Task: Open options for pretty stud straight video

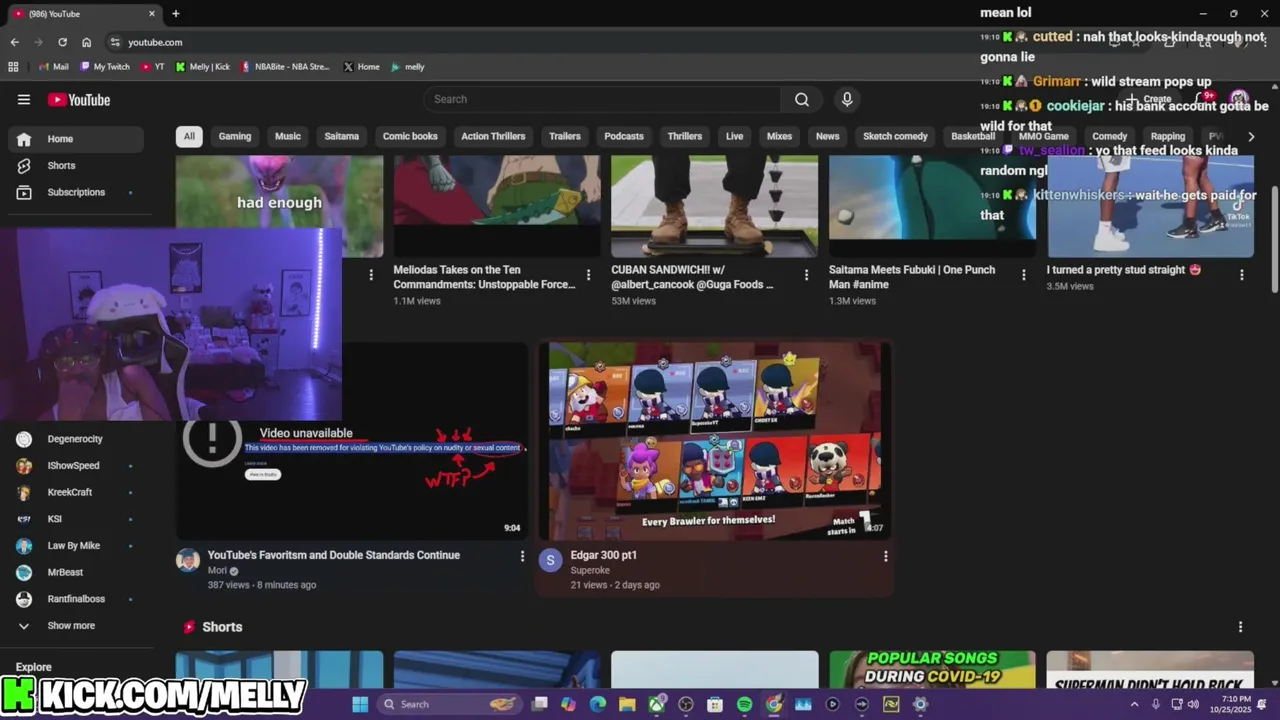Action: click(1242, 275)
